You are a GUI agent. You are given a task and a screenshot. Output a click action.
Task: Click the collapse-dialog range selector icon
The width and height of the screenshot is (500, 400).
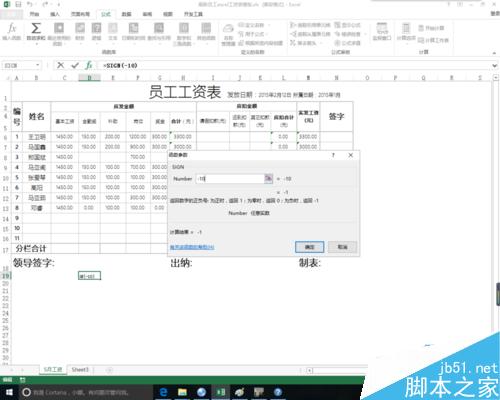pyautogui.click(x=268, y=179)
